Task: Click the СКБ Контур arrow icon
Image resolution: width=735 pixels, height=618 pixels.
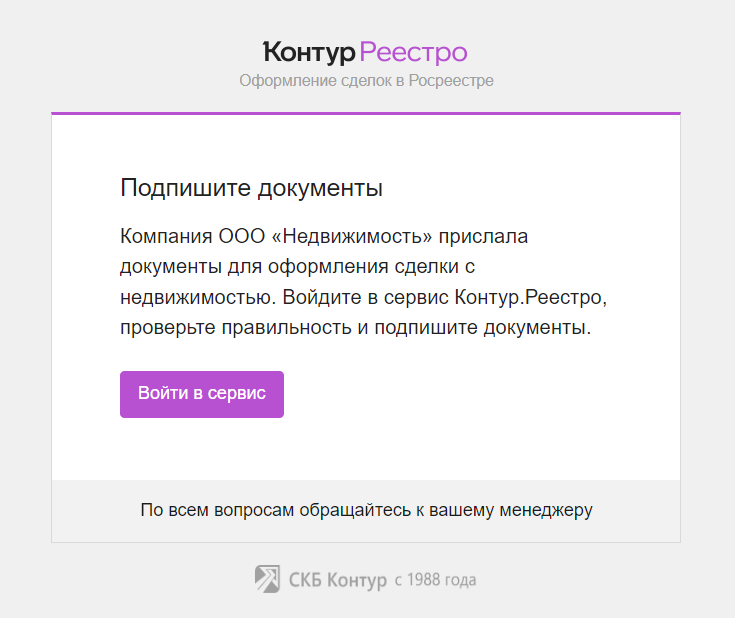Action: (267, 579)
